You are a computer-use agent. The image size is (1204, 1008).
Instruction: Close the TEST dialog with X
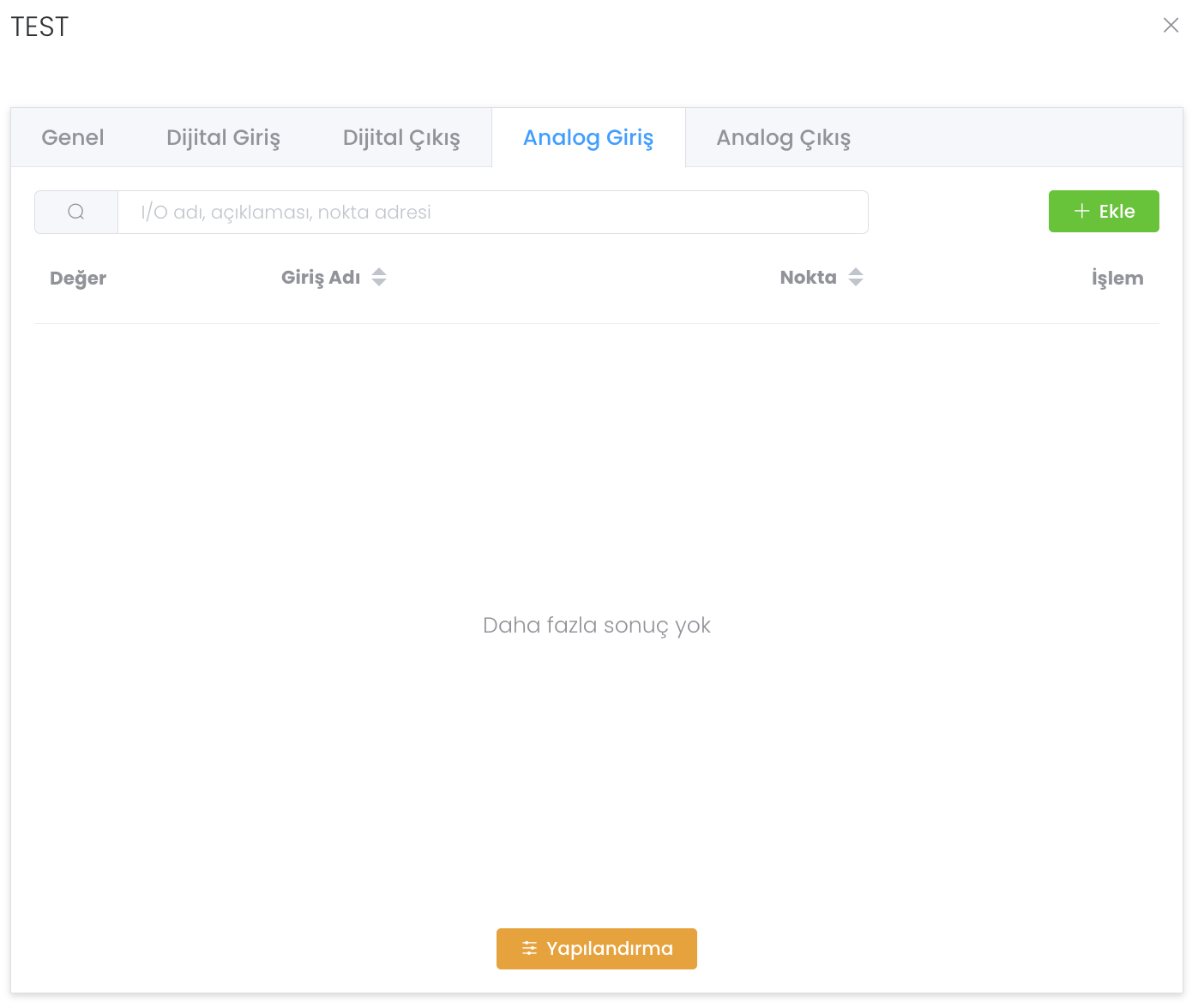click(x=1171, y=26)
